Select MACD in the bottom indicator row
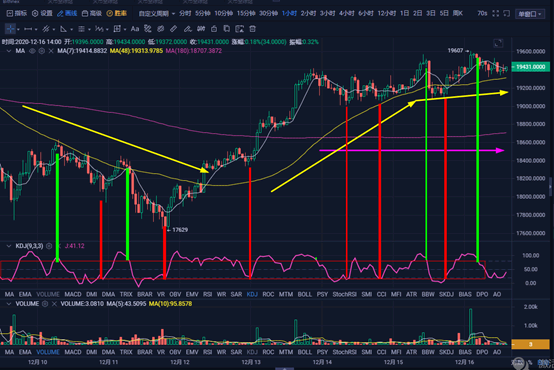Image resolution: width=554 pixels, height=370 pixels. (73, 352)
